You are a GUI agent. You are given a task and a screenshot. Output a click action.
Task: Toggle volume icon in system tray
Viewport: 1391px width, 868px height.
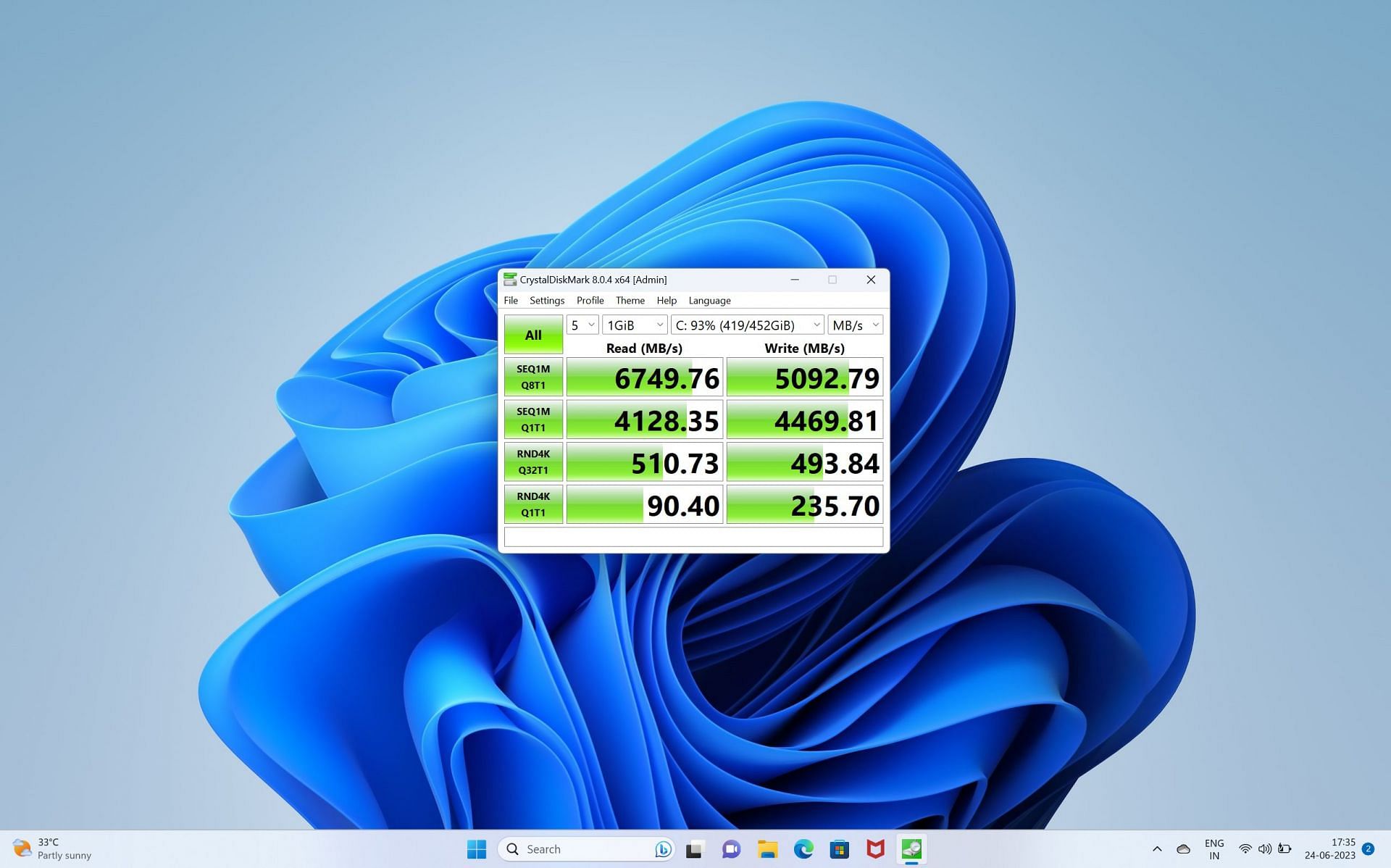coord(1262,848)
